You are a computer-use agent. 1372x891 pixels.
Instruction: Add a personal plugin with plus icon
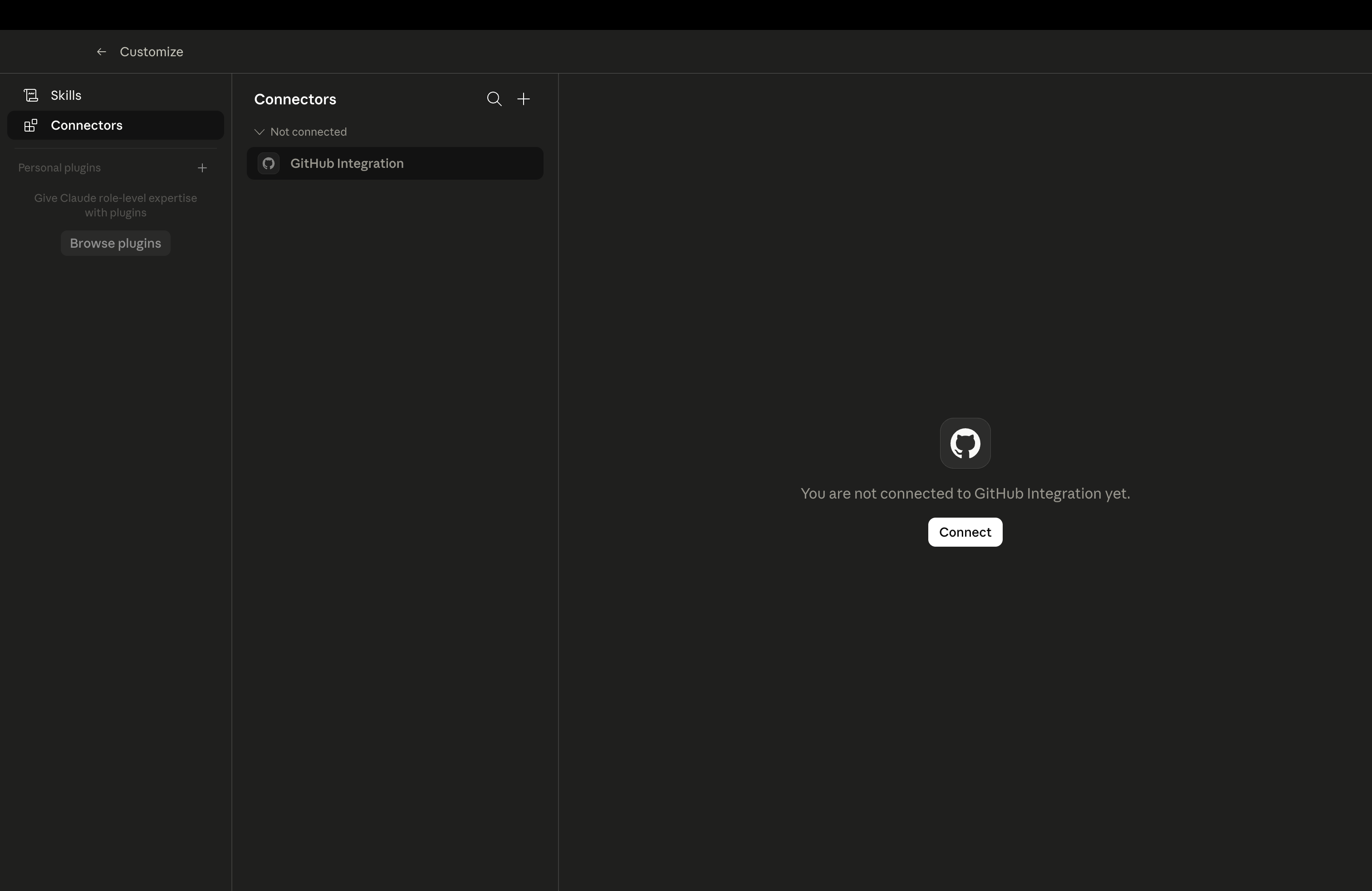click(x=202, y=168)
